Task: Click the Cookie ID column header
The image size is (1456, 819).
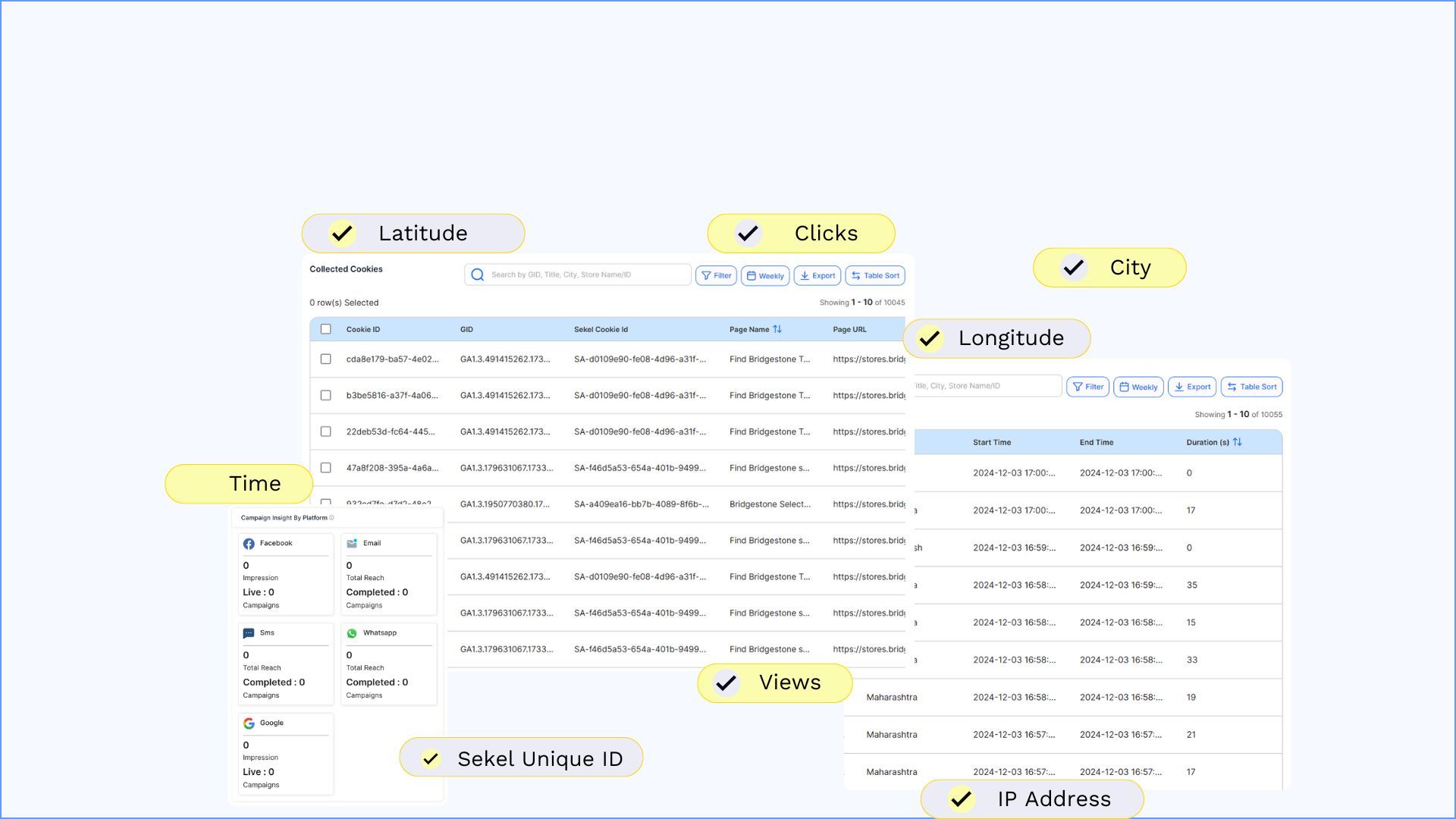Action: (x=363, y=330)
